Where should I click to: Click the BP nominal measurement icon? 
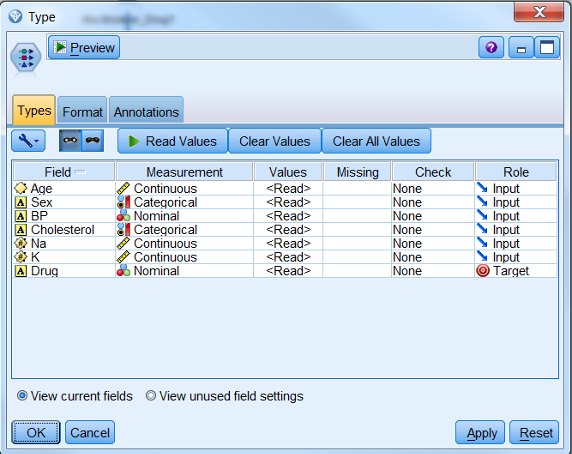[123, 216]
